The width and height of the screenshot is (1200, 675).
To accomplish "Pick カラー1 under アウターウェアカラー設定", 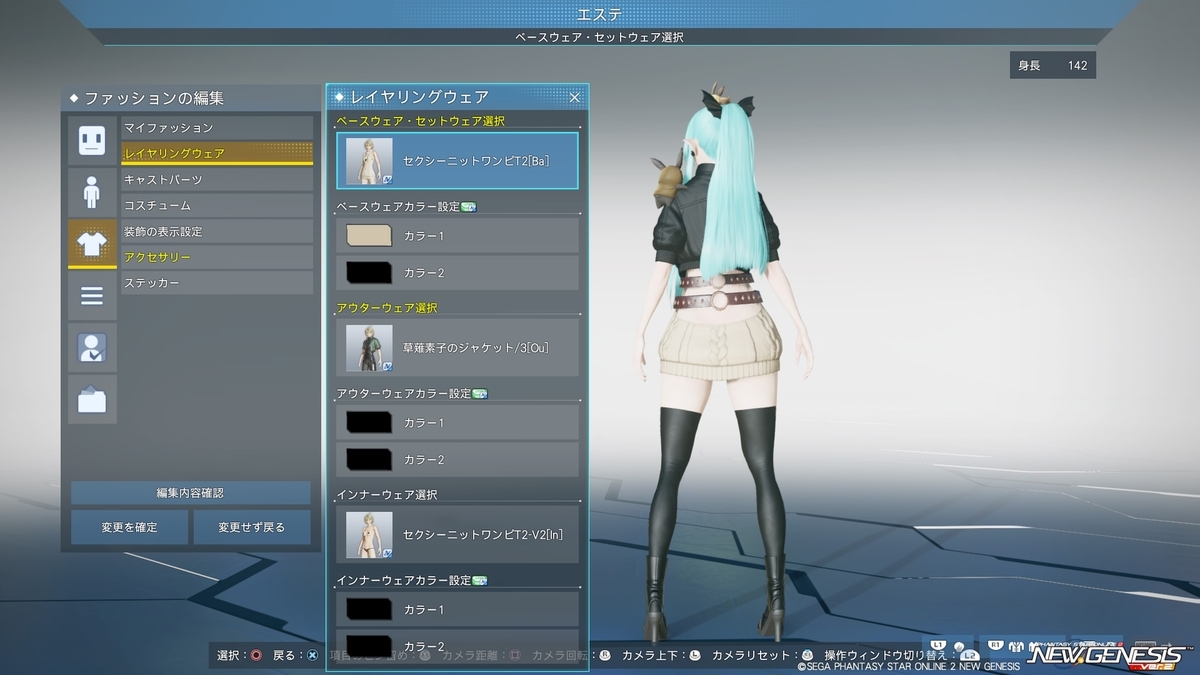I will pyautogui.click(x=457, y=423).
